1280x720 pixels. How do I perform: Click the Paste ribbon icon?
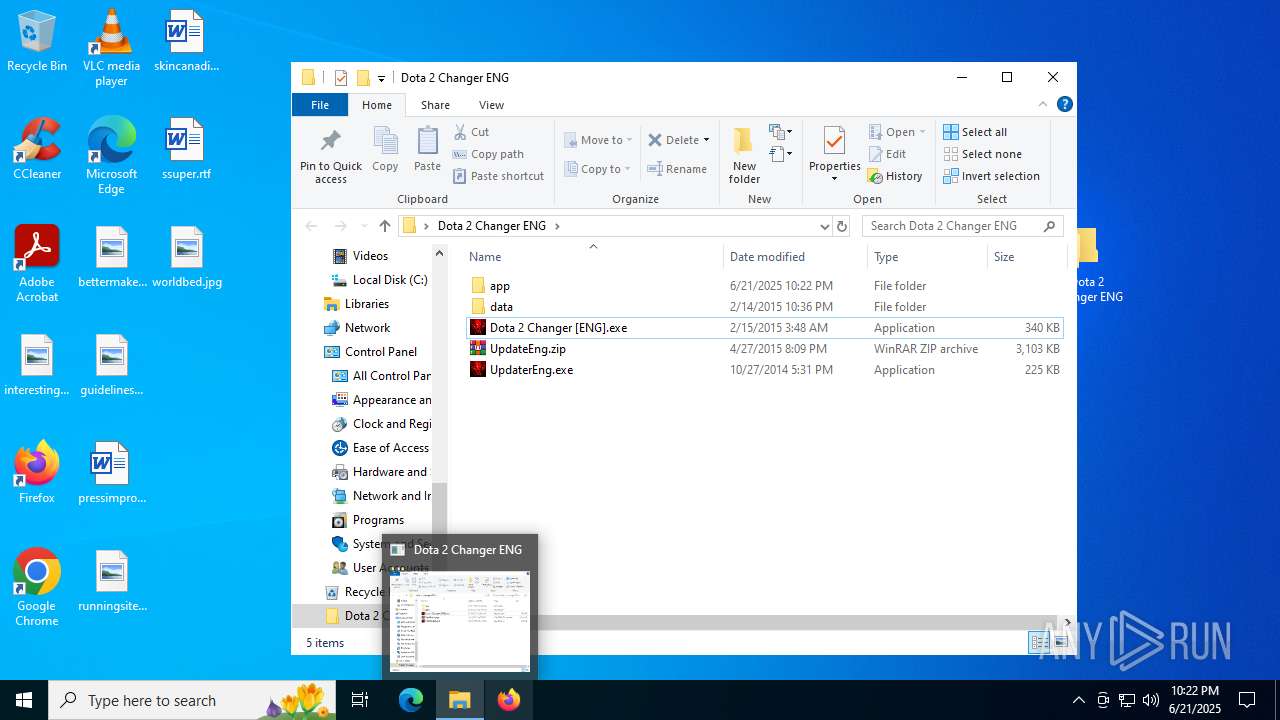427,150
